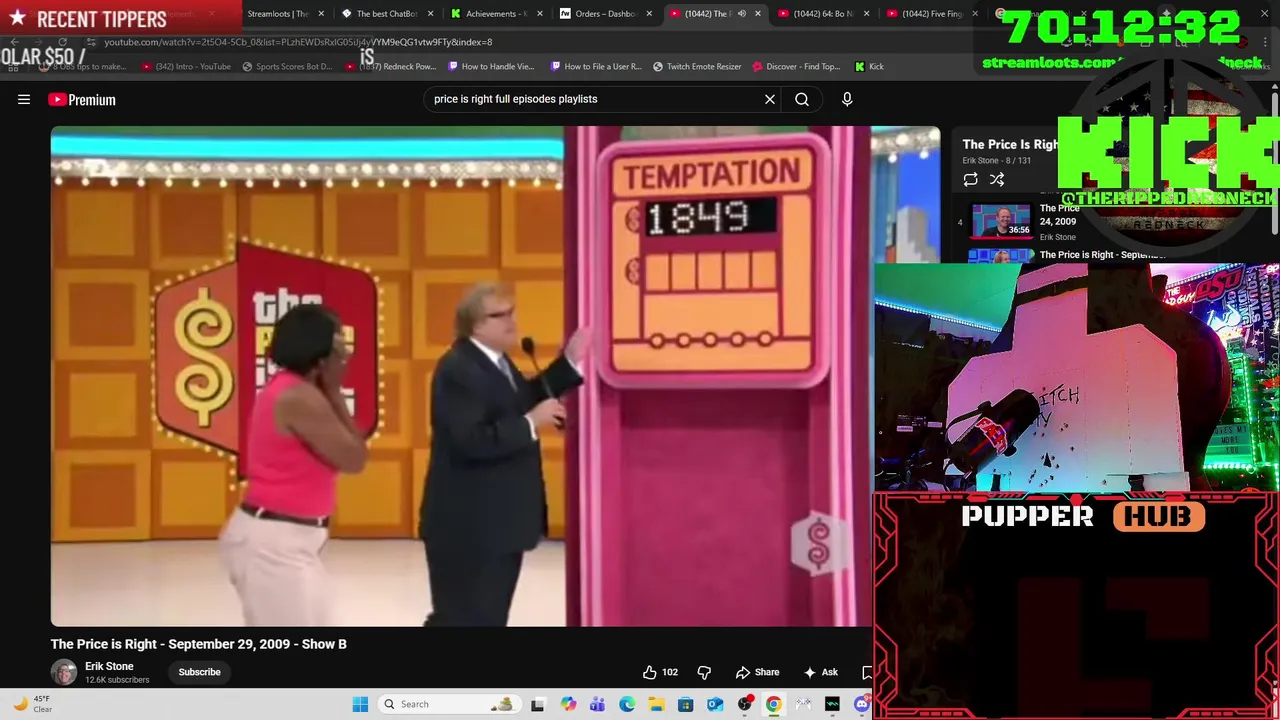Open Twitch Emote Resizer bookmark
The image size is (1280, 720).
tap(697, 67)
